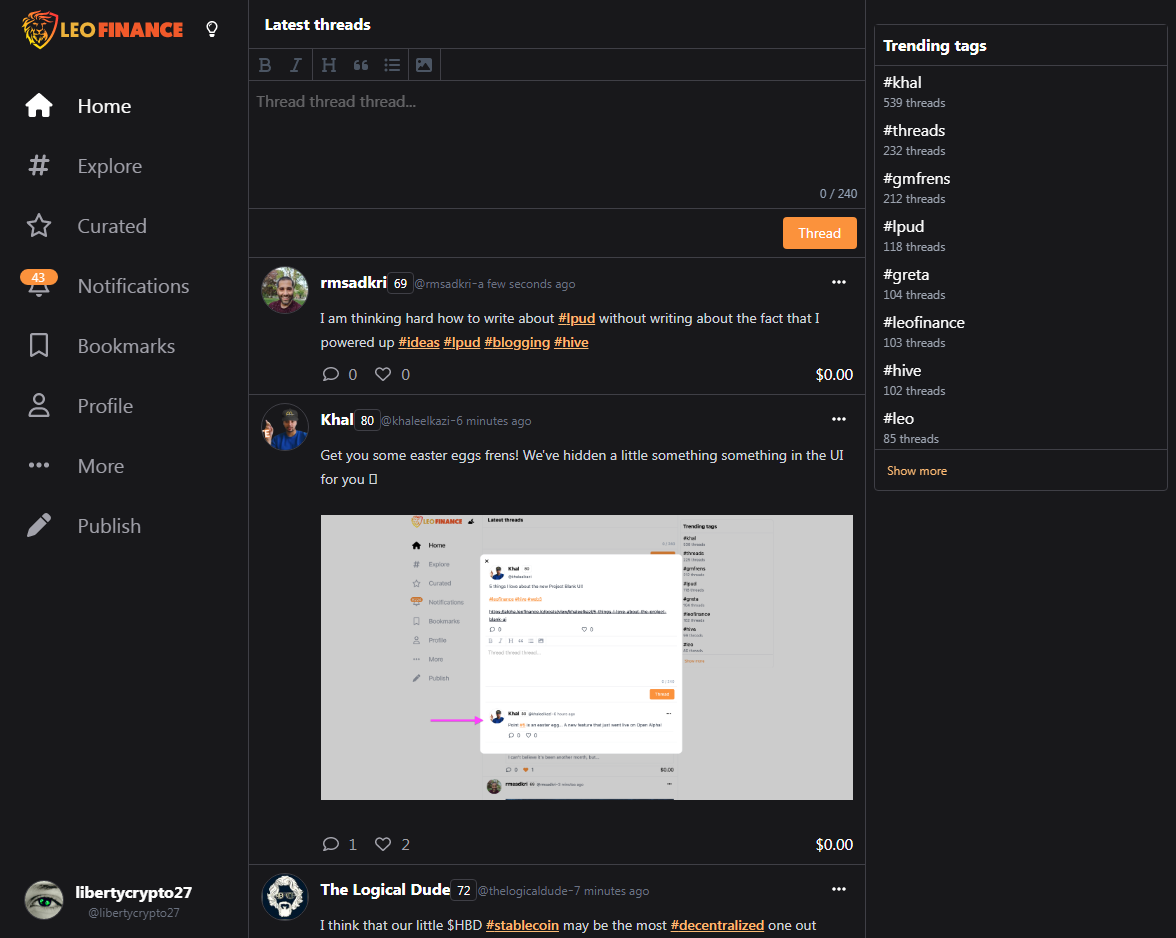Viewport: 1176px width, 938px height.
Task: Click the #ideas hashtag link
Action: click(418, 343)
